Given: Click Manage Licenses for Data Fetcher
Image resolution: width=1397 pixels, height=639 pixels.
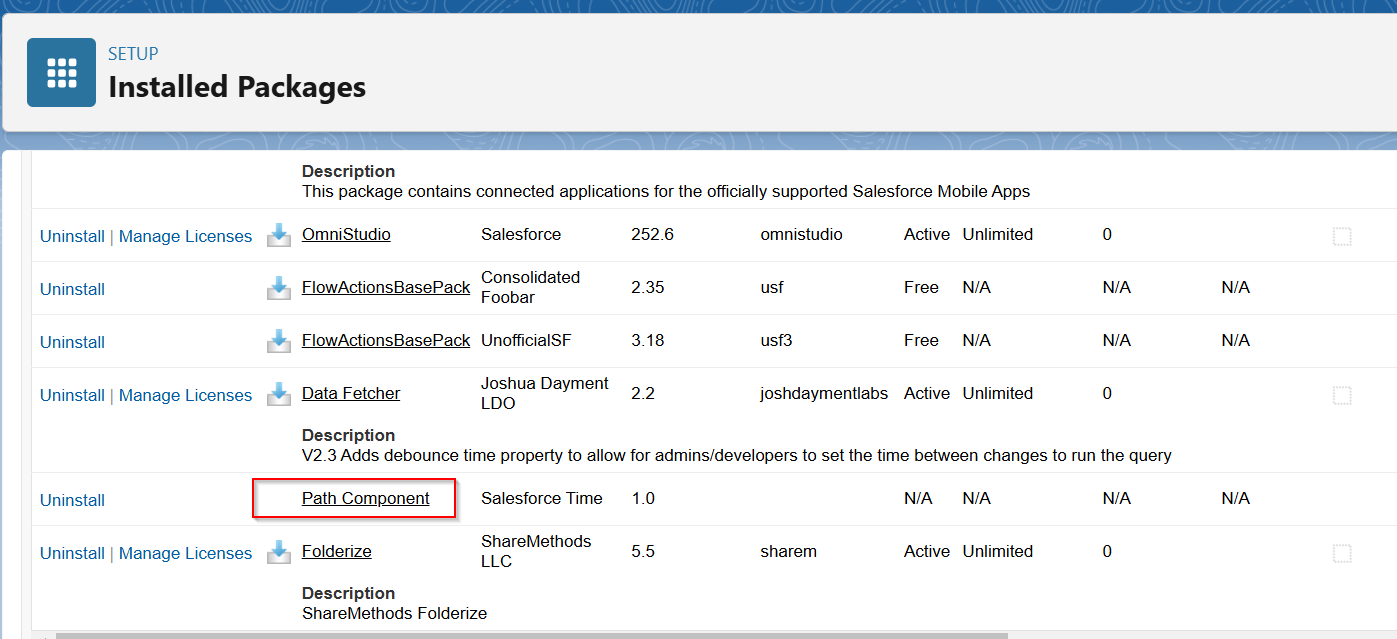Looking at the screenshot, I should (x=185, y=394).
